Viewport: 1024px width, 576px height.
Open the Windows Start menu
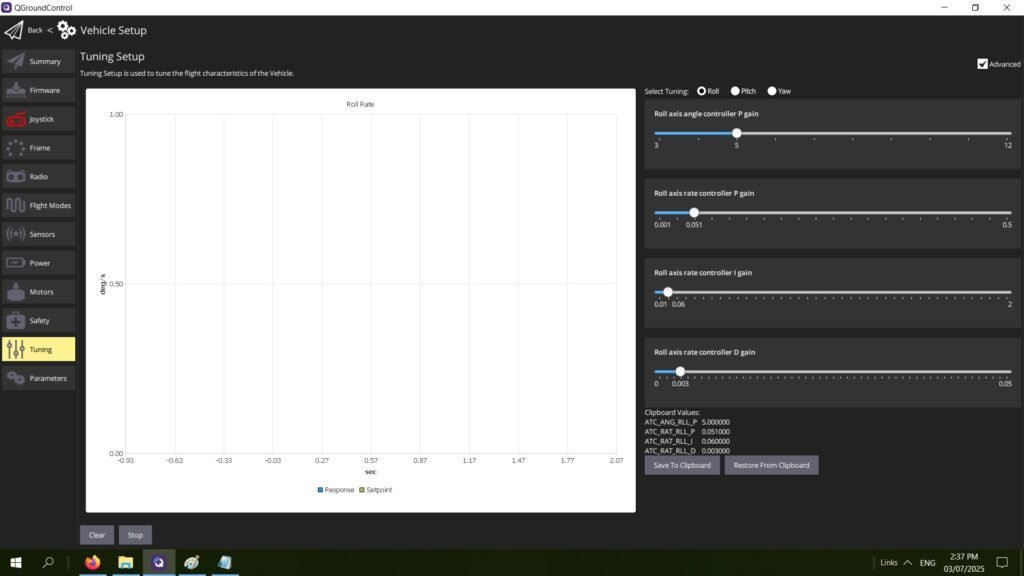coord(16,562)
